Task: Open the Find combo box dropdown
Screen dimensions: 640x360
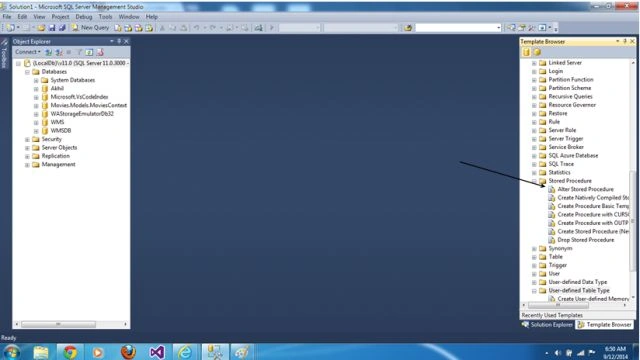Action: click(x=498, y=28)
